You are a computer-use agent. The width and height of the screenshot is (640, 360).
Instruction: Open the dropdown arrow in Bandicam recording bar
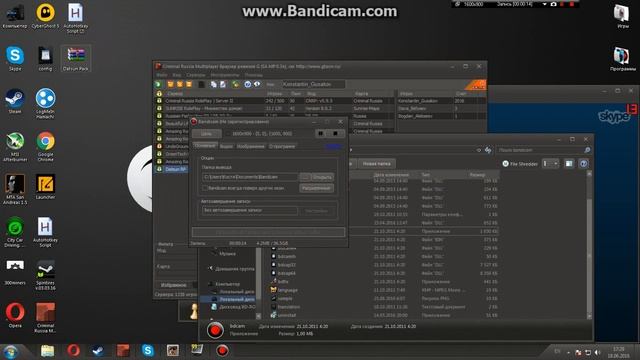coord(544,4)
